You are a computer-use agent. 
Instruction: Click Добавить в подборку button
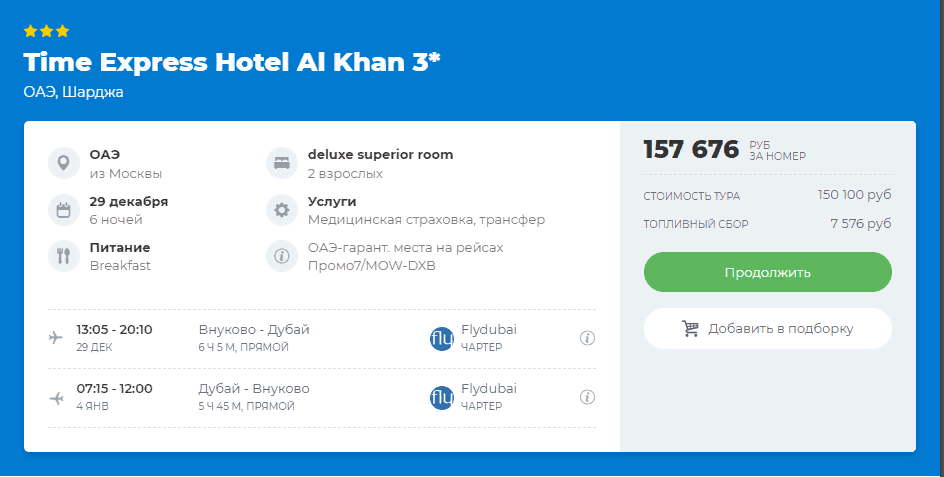pos(767,328)
